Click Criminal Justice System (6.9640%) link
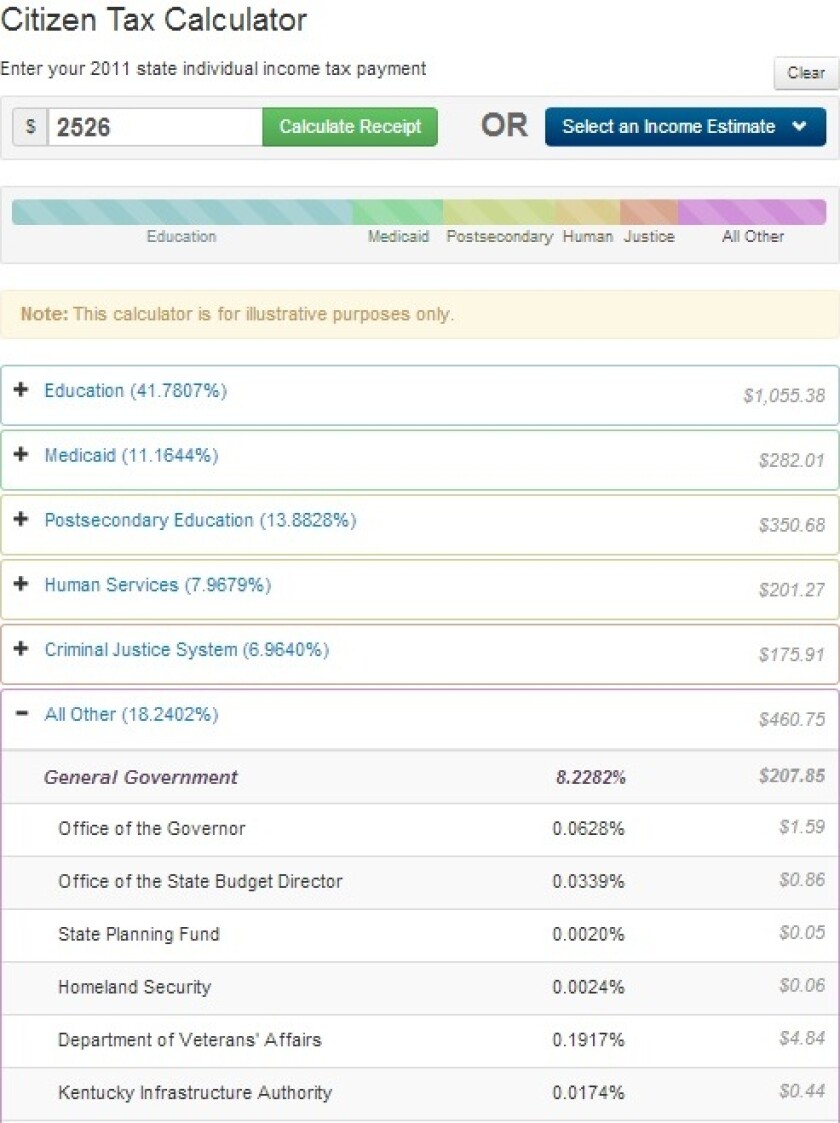840x1123 pixels. point(186,650)
